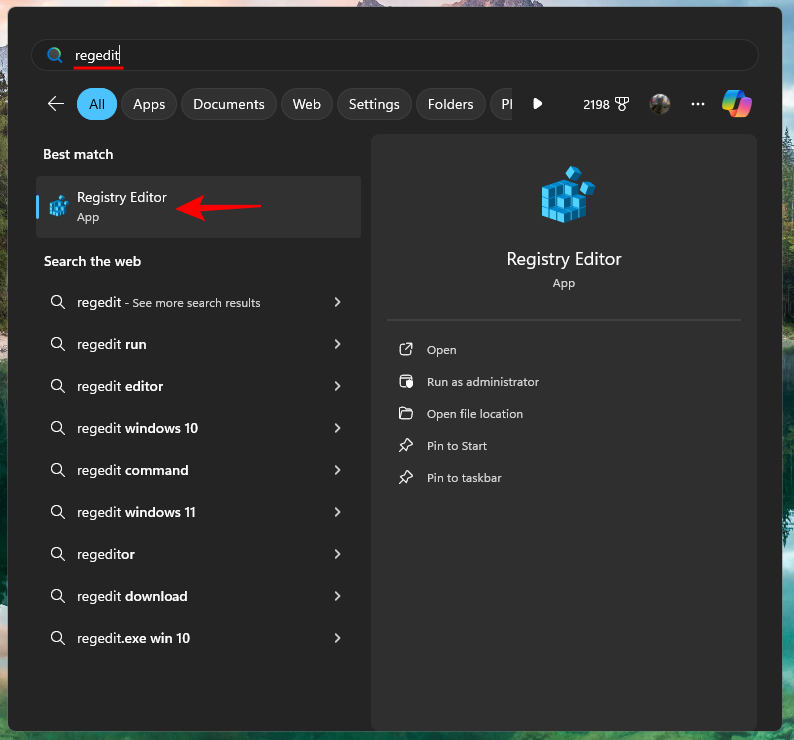Expand chevron for 'regedit editor'
This screenshot has height=740, width=794.
click(338, 386)
